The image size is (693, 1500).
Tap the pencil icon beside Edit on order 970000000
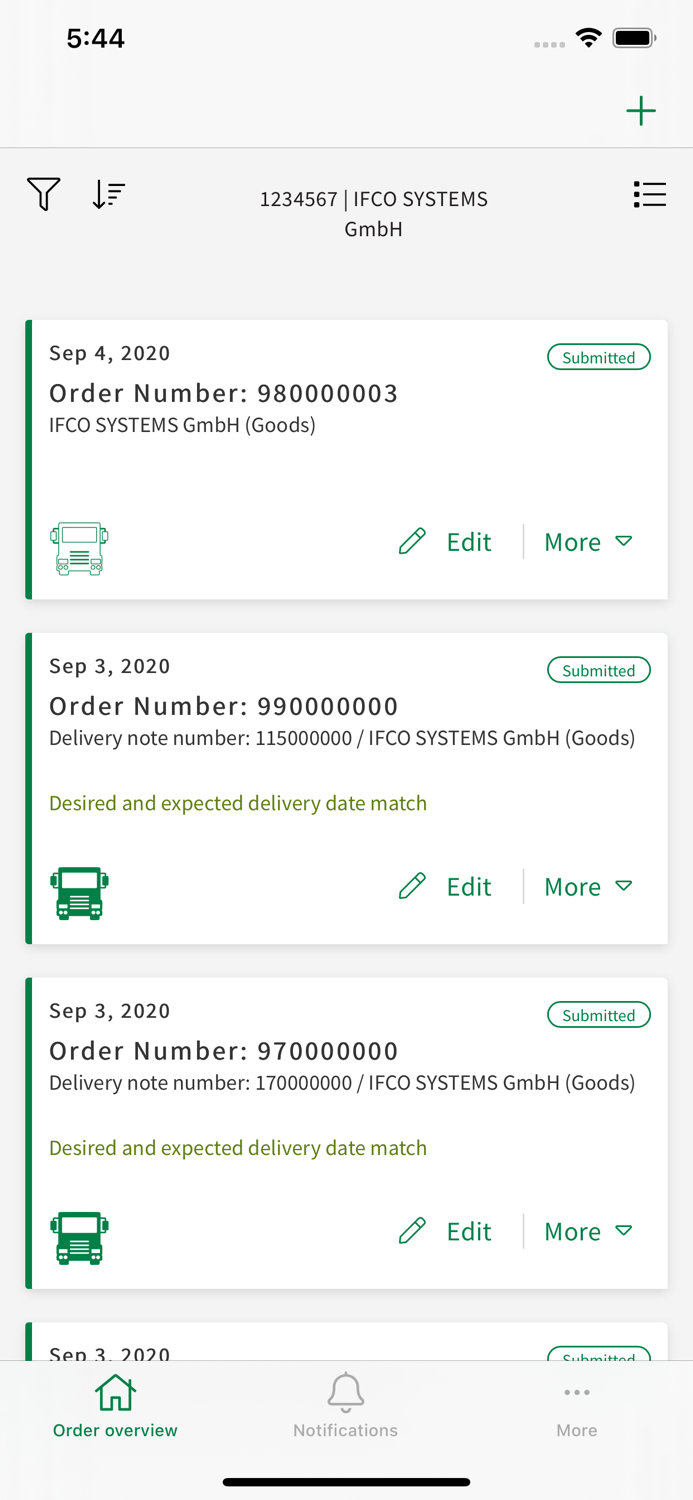click(x=412, y=1231)
